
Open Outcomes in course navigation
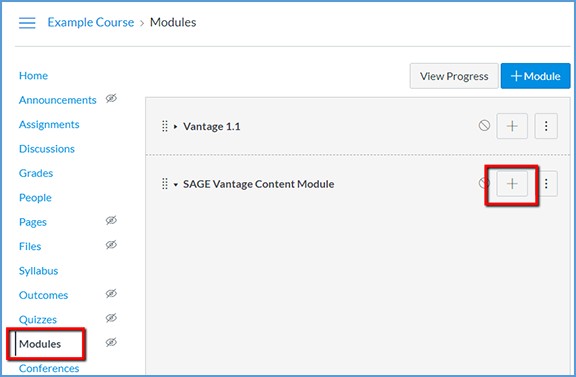point(43,295)
